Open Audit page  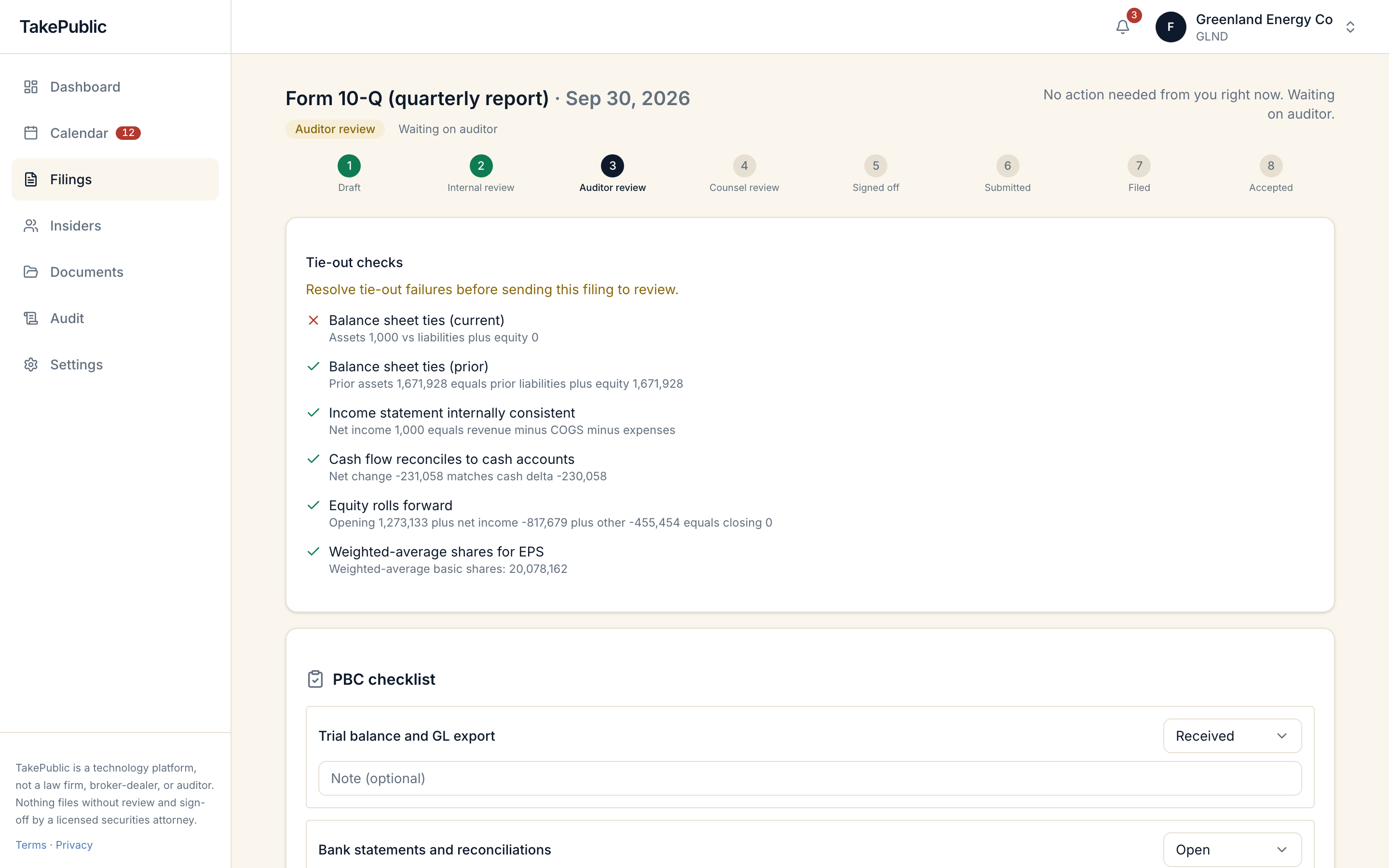(x=115, y=318)
